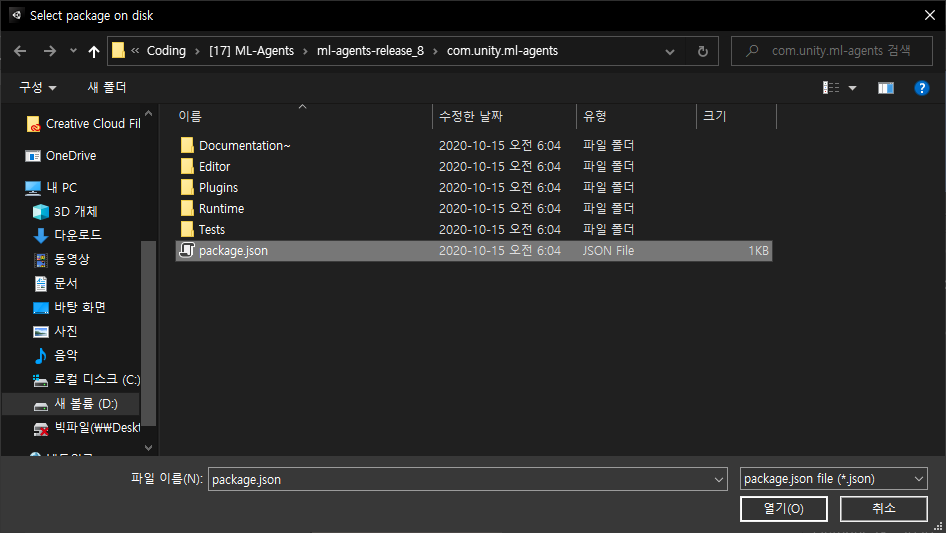Close the Select package on disk dialog
The image size is (946, 533).
[x=930, y=15]
